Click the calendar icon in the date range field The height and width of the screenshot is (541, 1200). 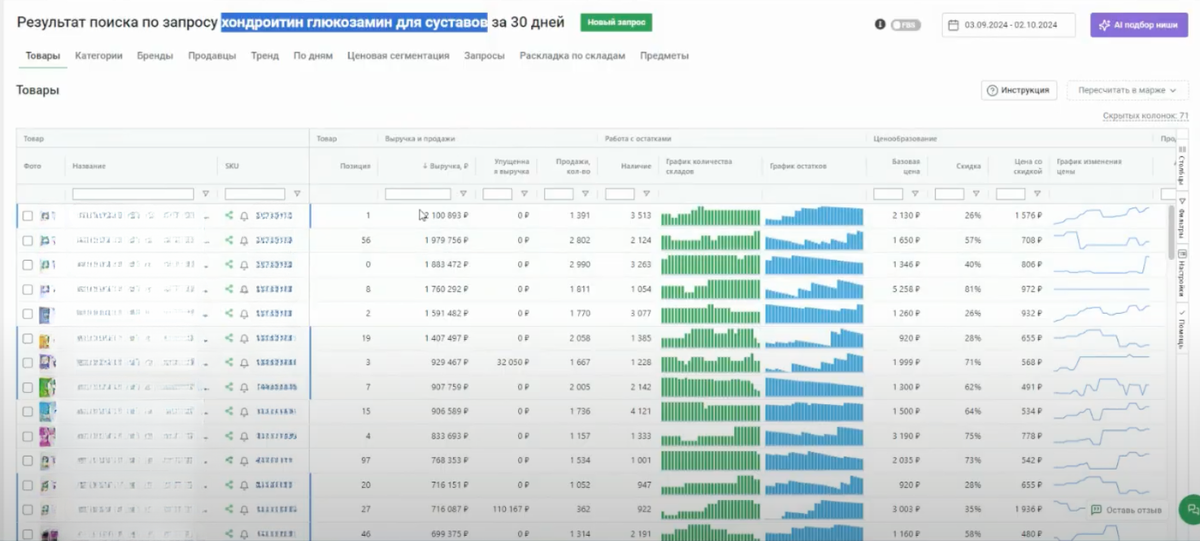955,24
